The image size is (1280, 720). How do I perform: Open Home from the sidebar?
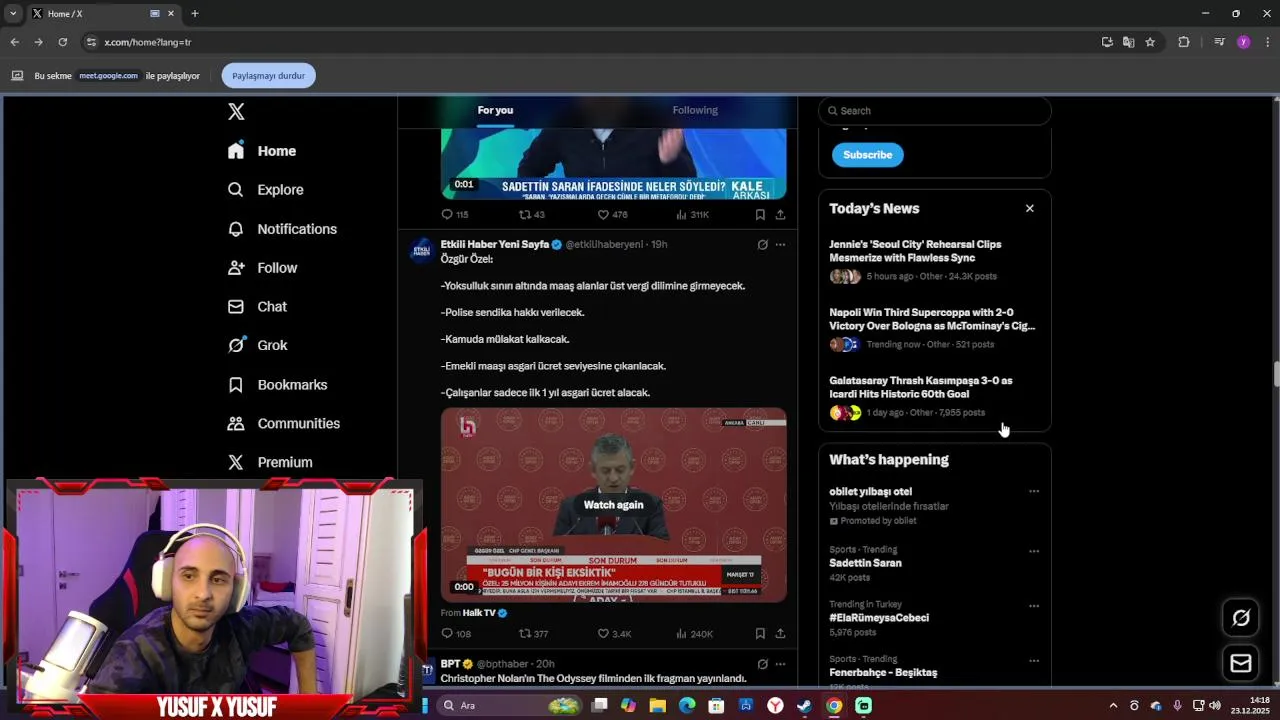pos(262,151)
